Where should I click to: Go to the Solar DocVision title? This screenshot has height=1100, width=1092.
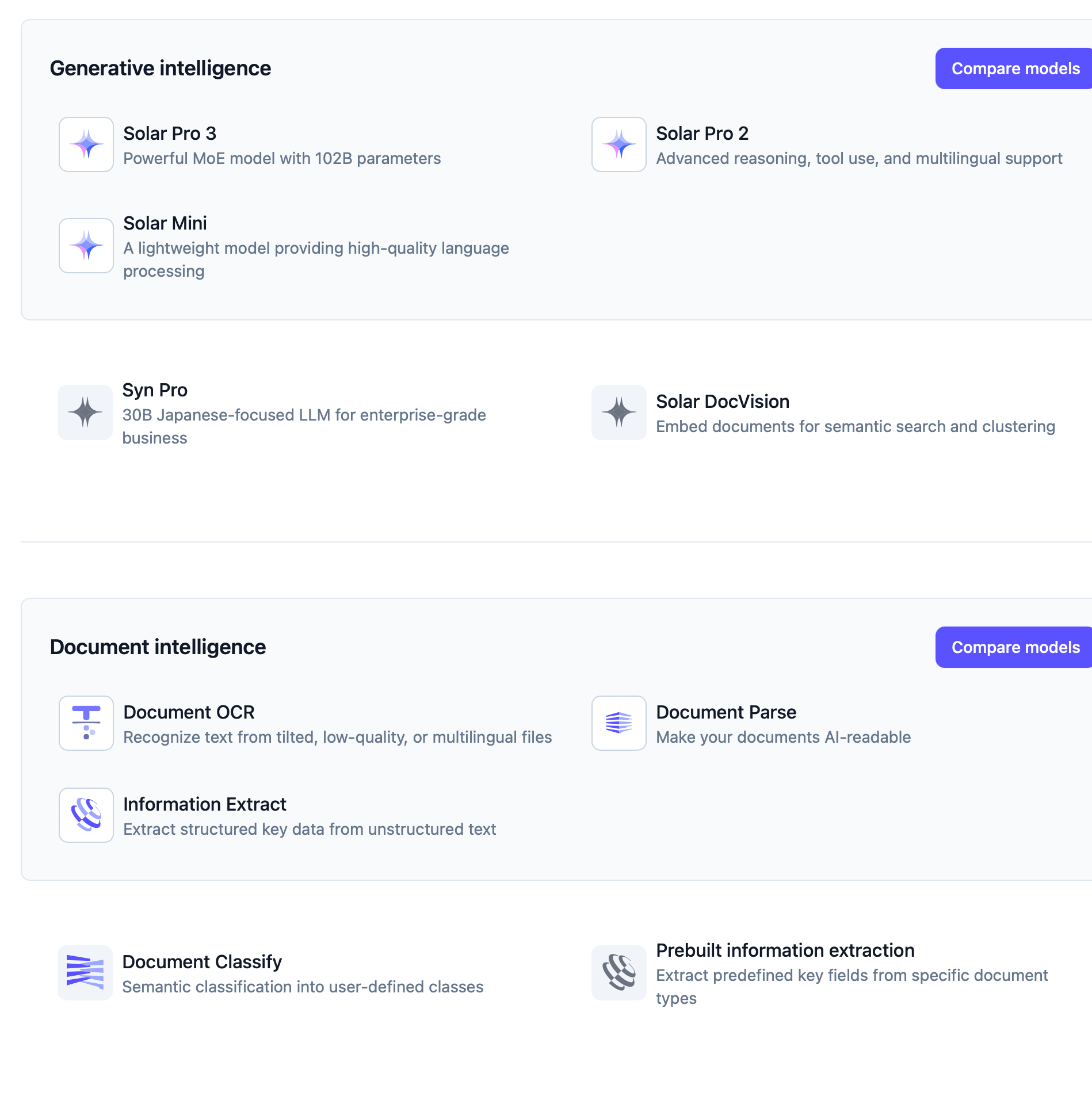pyautogui.click(x=723, y=402)
